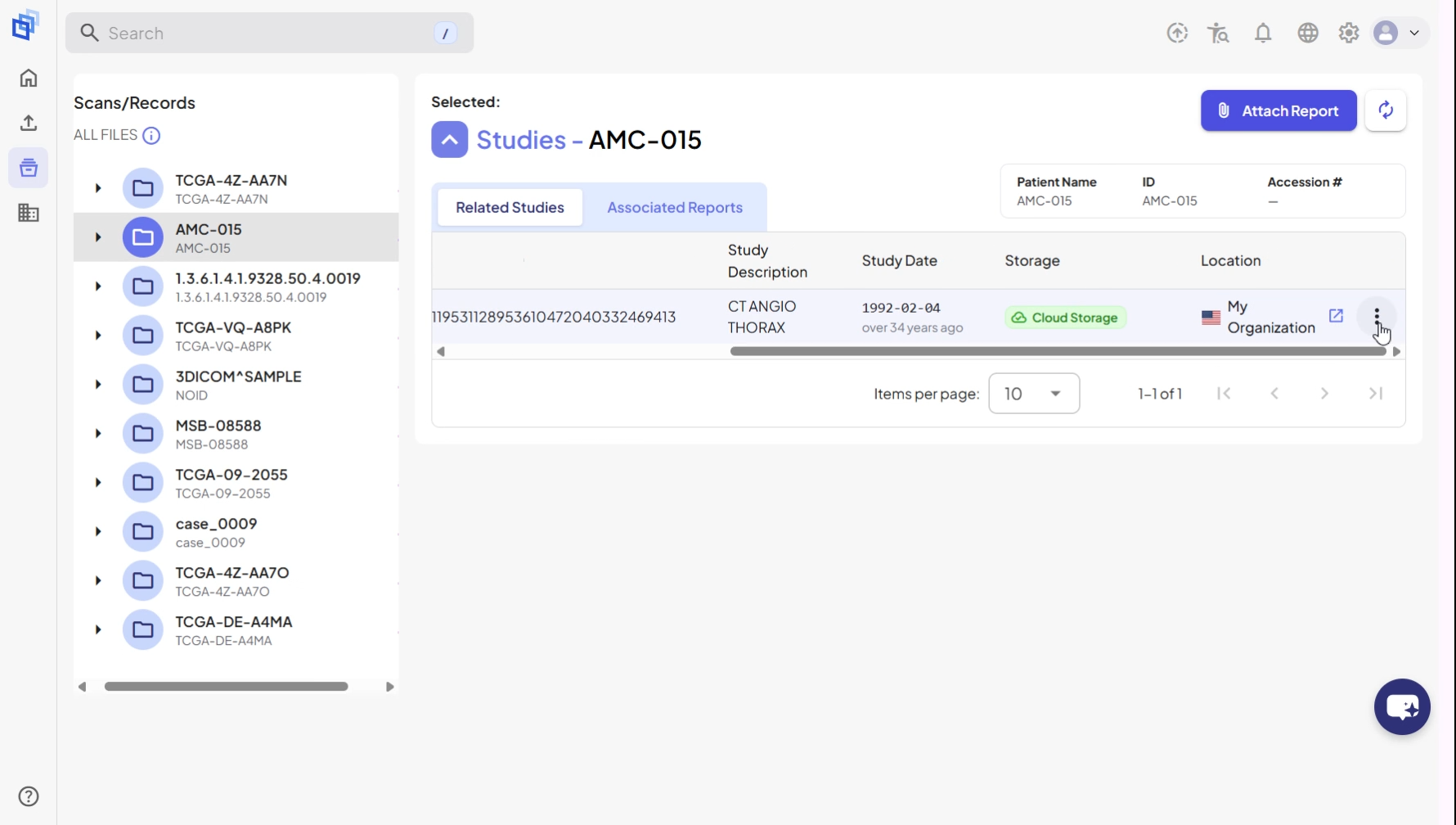
Task: Open the Items per page dropdown
Action: click(x=1034, y=394)
